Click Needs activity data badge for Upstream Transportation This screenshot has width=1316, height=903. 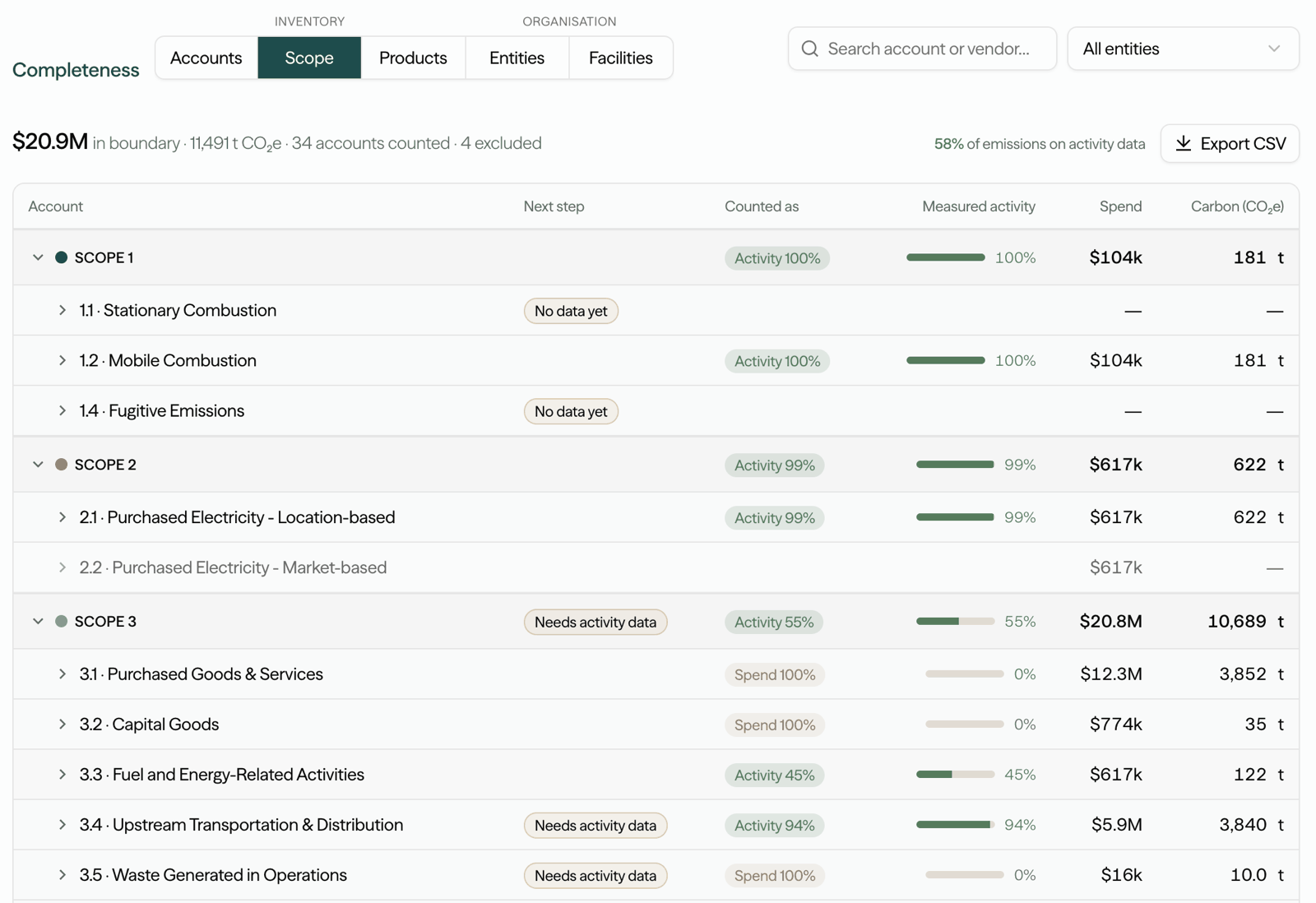(595, 825)
